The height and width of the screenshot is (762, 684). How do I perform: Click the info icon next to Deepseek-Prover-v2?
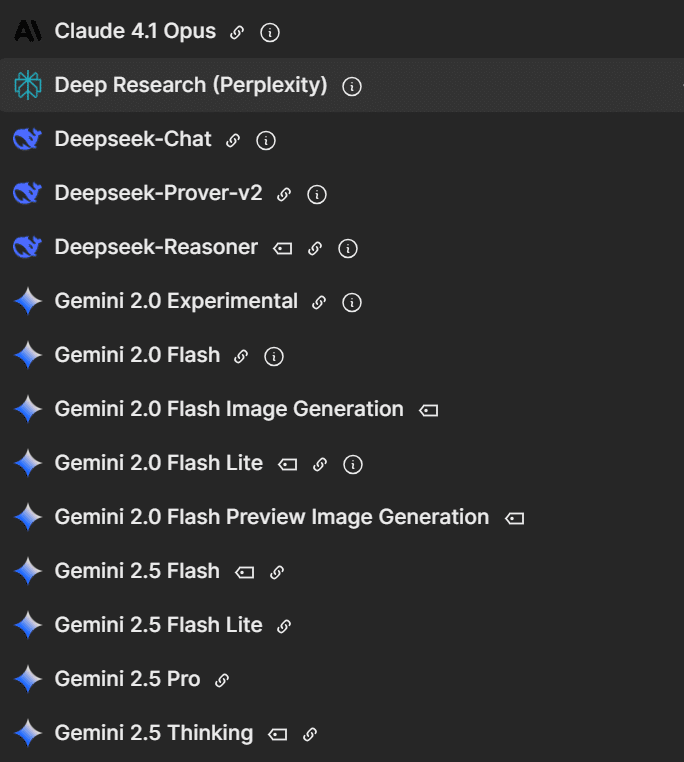coord(317,194)
